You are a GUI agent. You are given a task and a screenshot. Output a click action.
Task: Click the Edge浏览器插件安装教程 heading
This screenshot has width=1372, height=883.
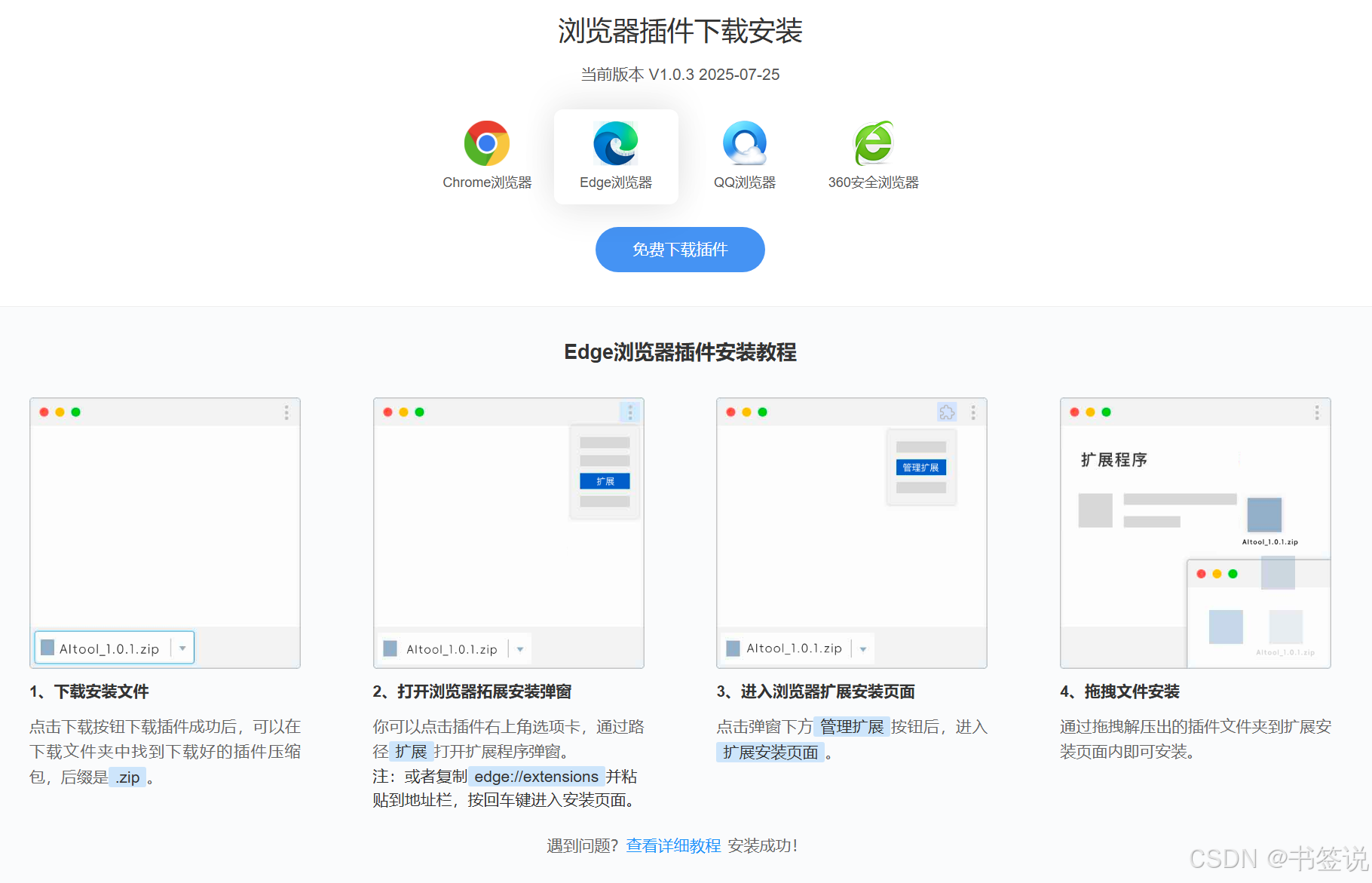tap(680, 352)
